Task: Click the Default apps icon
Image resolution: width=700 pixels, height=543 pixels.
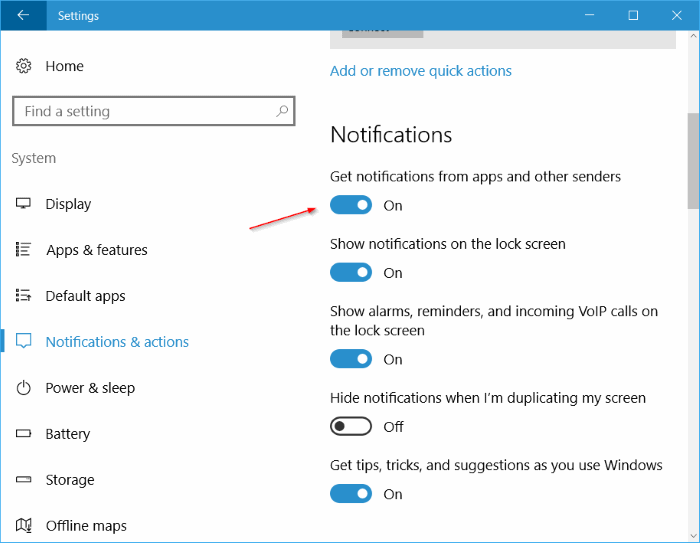Action: 23,296
